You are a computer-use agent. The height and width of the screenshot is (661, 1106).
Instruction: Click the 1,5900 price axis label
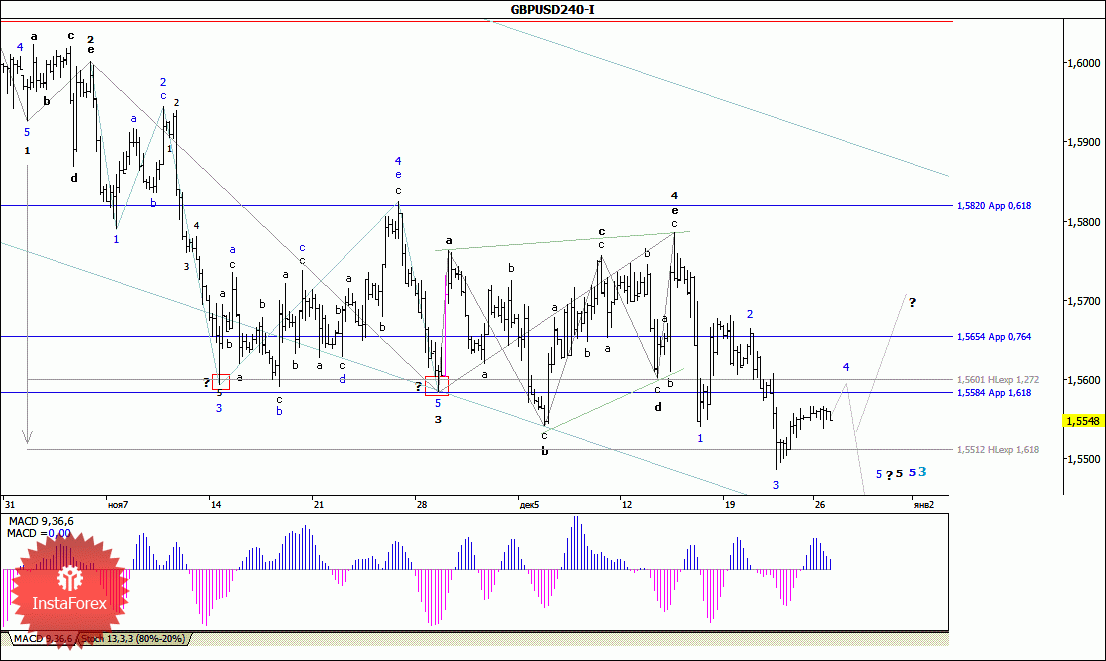point(1083,142)
